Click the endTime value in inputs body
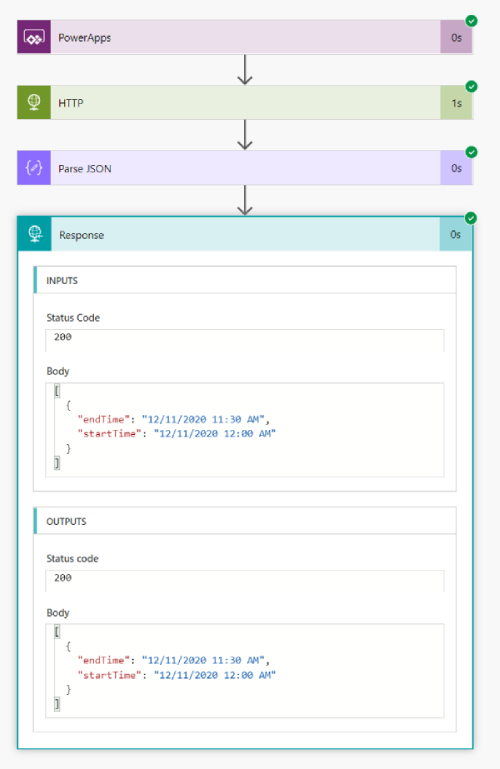Screen dimensions: 500x769 coord(203,419)
